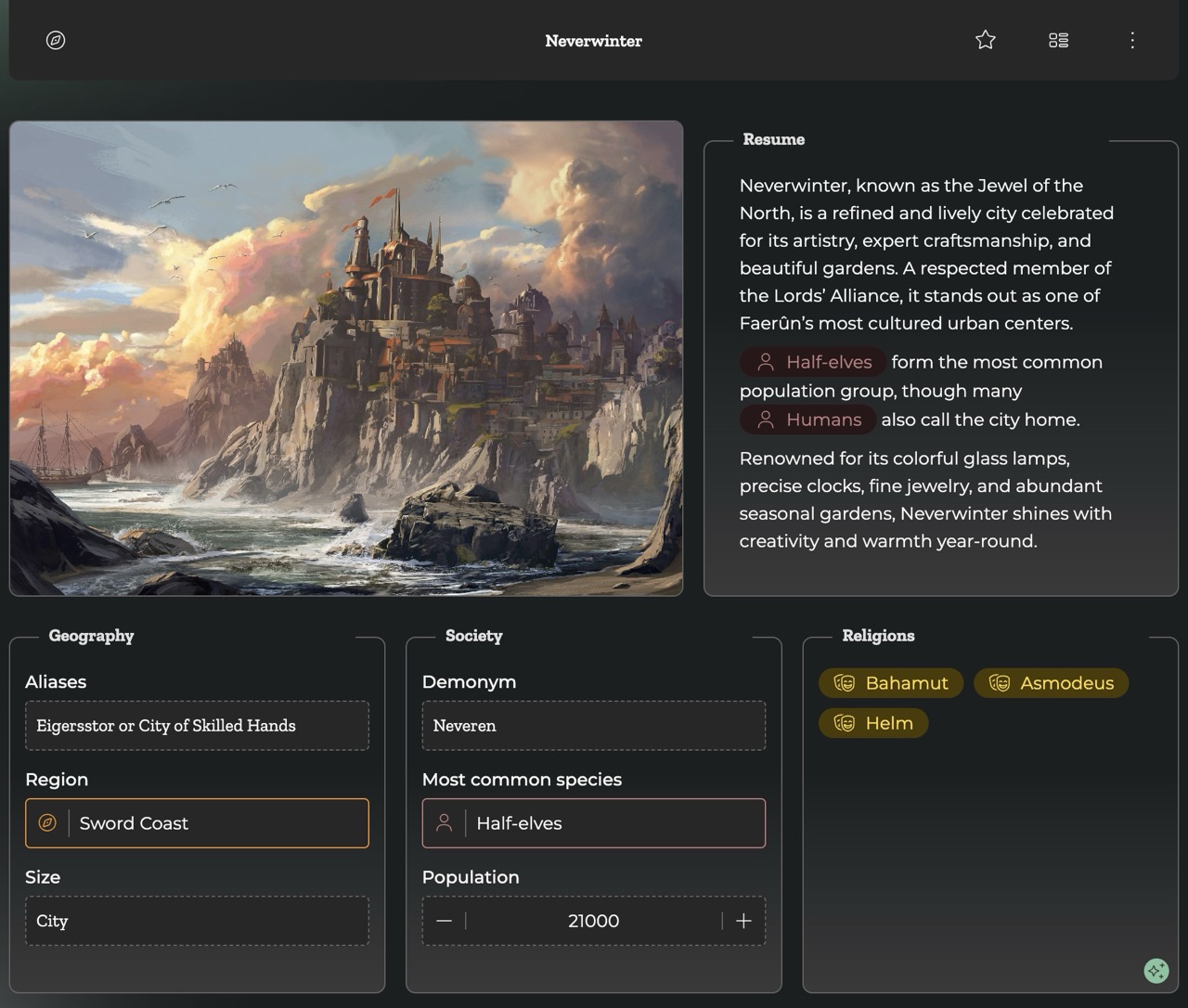Click the compass icon in top bar
Screen dimensions: 1188x1008
[56, 40]
